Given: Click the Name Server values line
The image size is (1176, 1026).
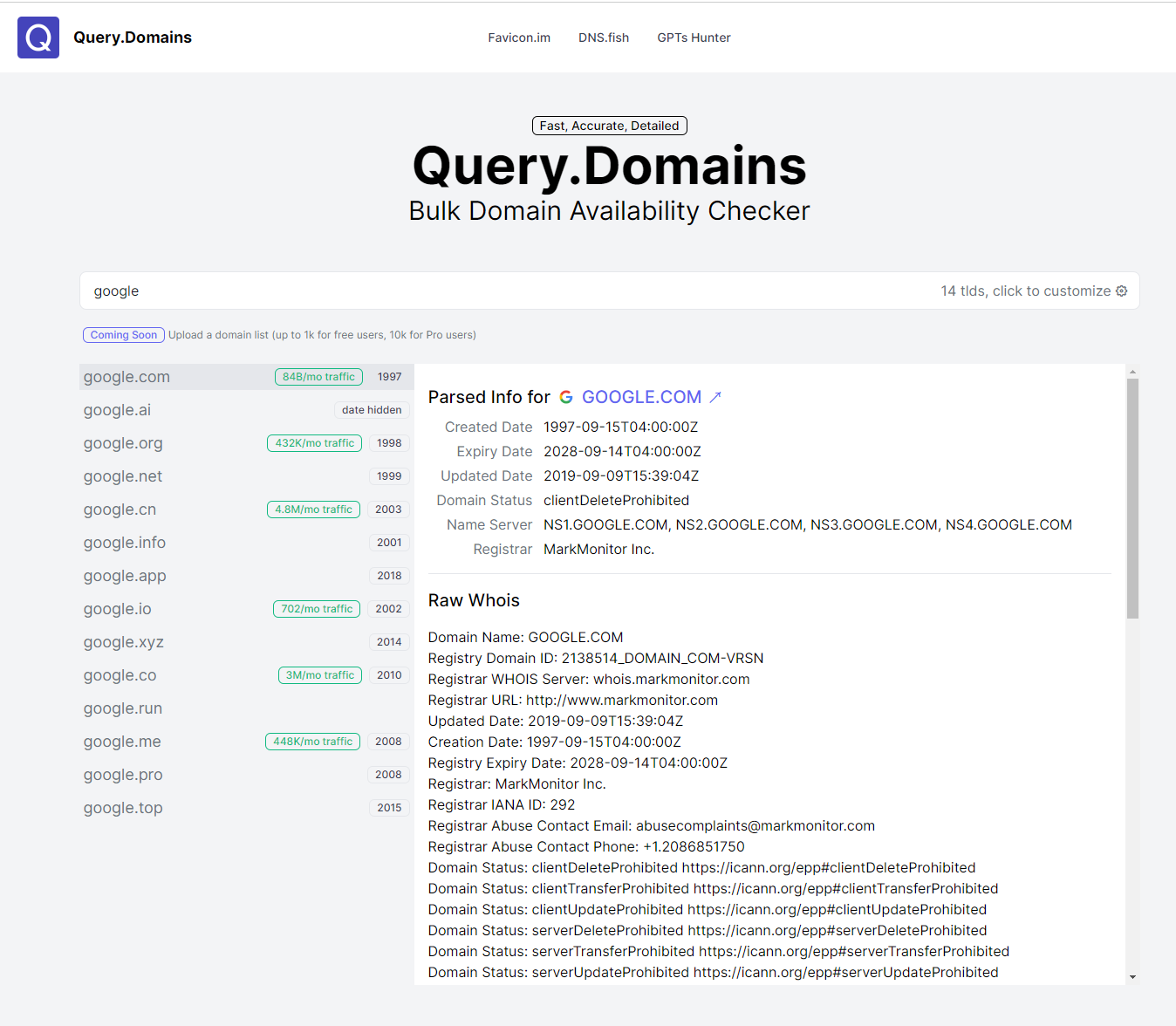Looking at the screenshot, I should click(x=808, y=524).
